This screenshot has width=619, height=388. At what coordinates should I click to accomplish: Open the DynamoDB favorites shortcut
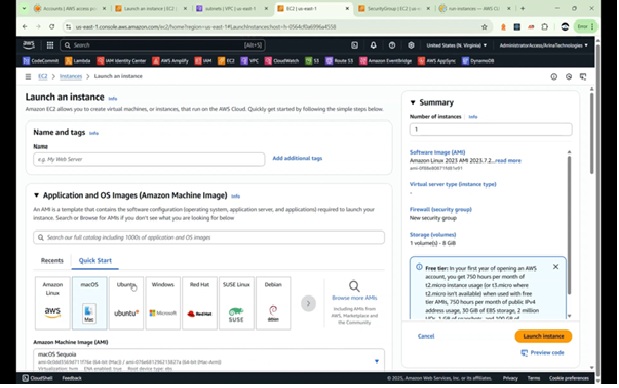(478, 61)
